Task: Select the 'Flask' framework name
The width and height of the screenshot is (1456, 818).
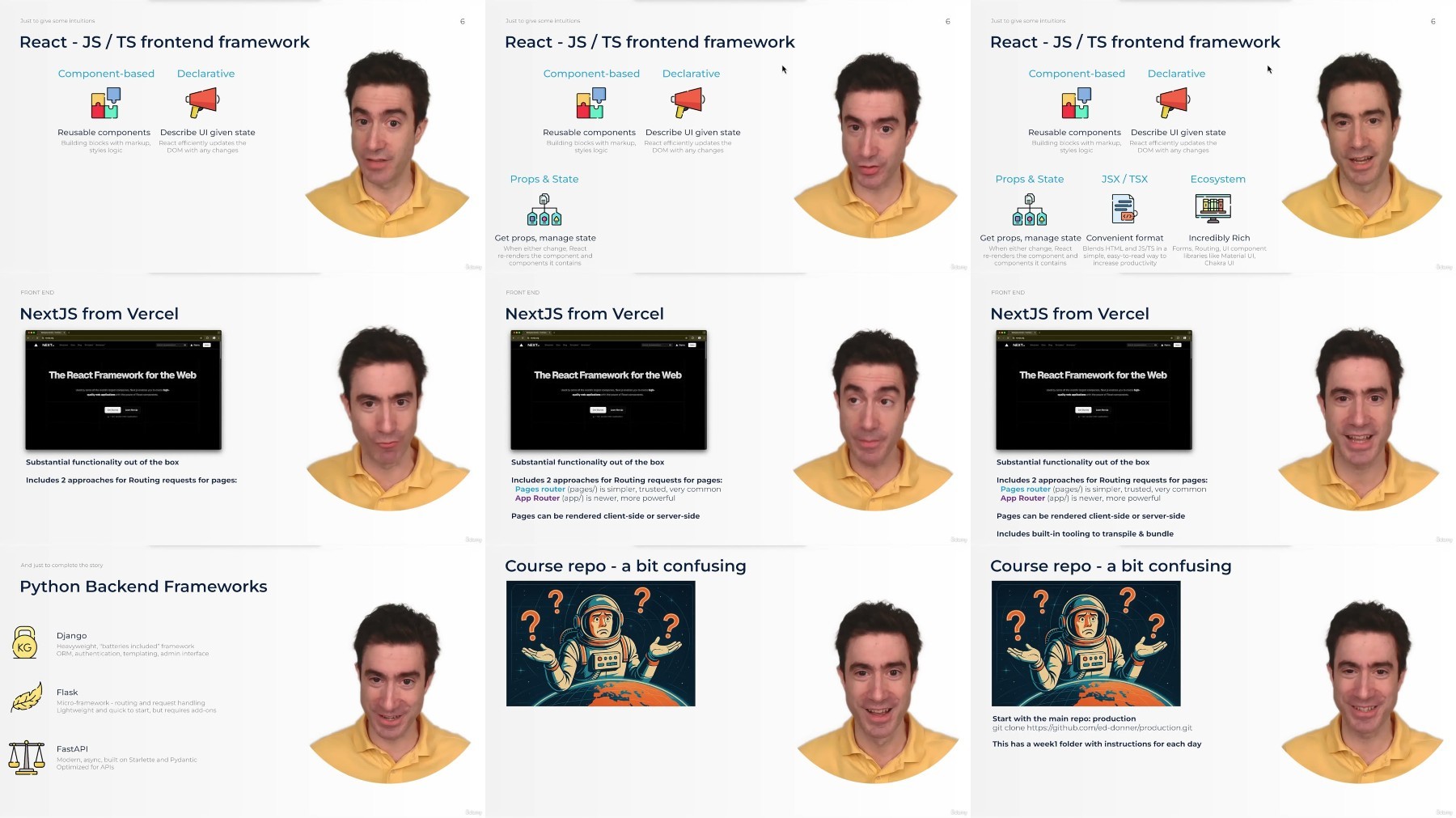Action: click(67, 693)
